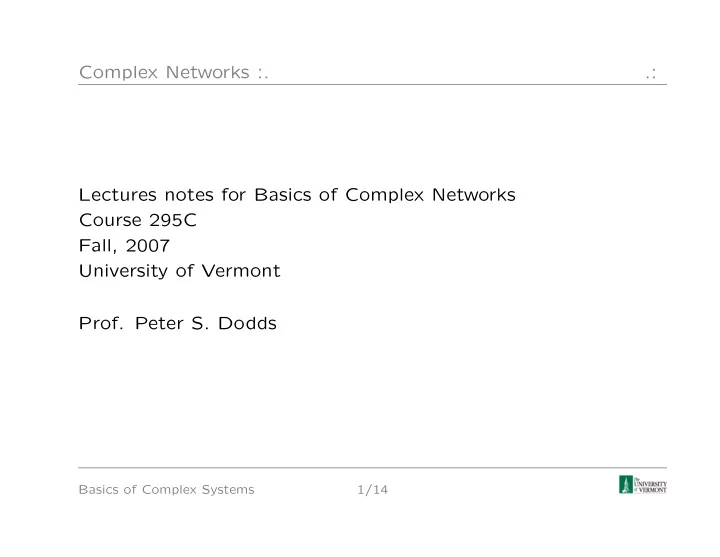Click the author line 'Prof. Peter S. Dodds'

178,323
